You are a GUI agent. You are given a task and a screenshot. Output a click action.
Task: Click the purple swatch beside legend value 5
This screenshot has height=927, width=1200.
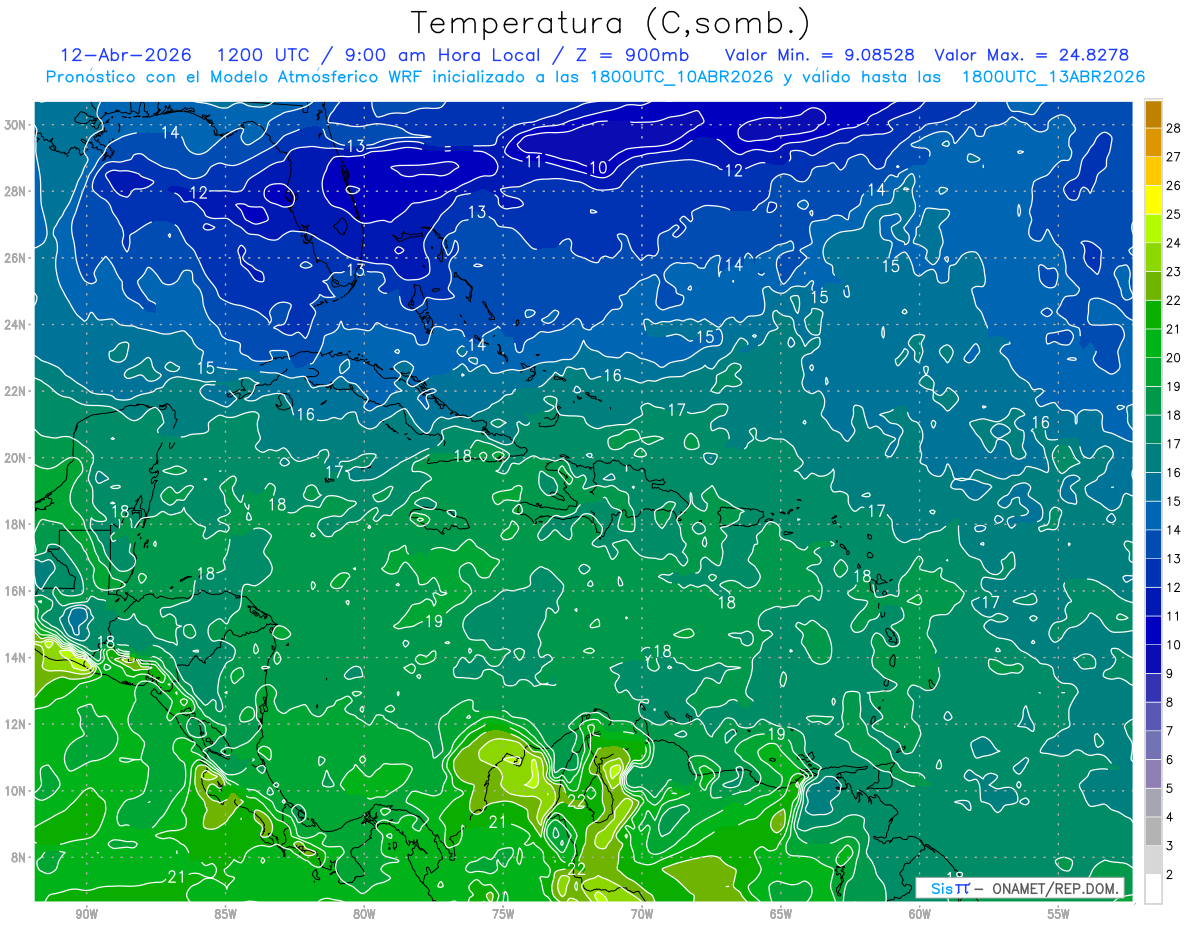click(x=1153, y=774)
